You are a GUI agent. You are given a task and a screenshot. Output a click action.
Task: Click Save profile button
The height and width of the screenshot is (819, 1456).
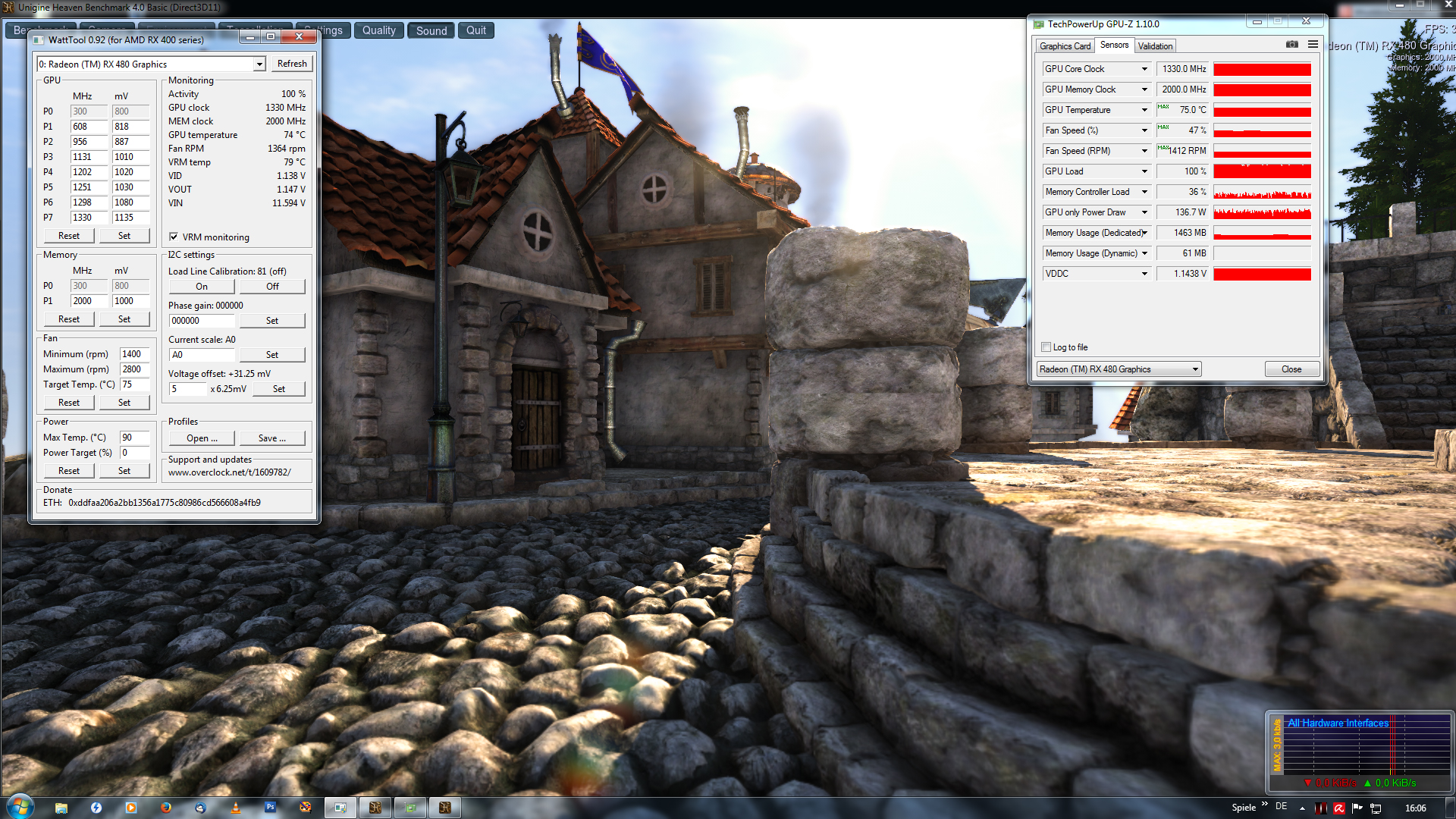[272, 438]
